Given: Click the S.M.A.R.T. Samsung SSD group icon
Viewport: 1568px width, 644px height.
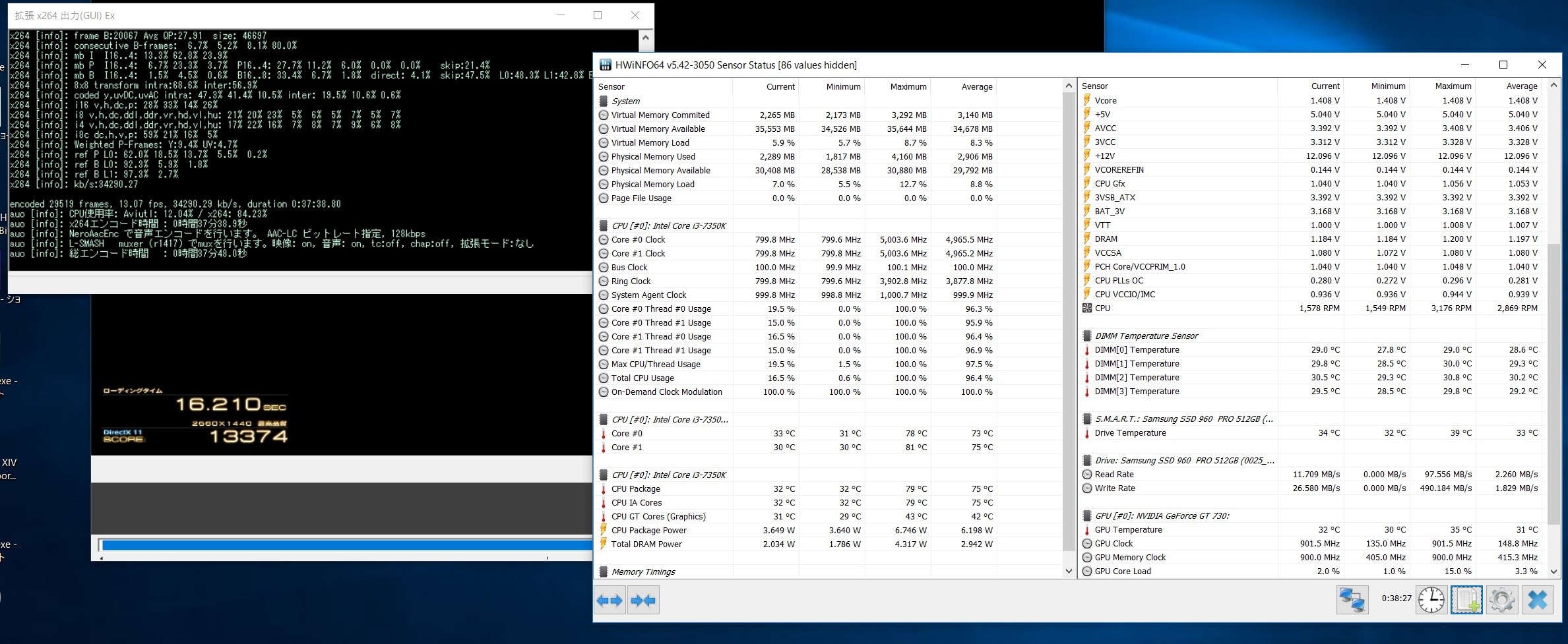Looking at the screenshot, I should pyautogui.click(x=1087, y=419).
